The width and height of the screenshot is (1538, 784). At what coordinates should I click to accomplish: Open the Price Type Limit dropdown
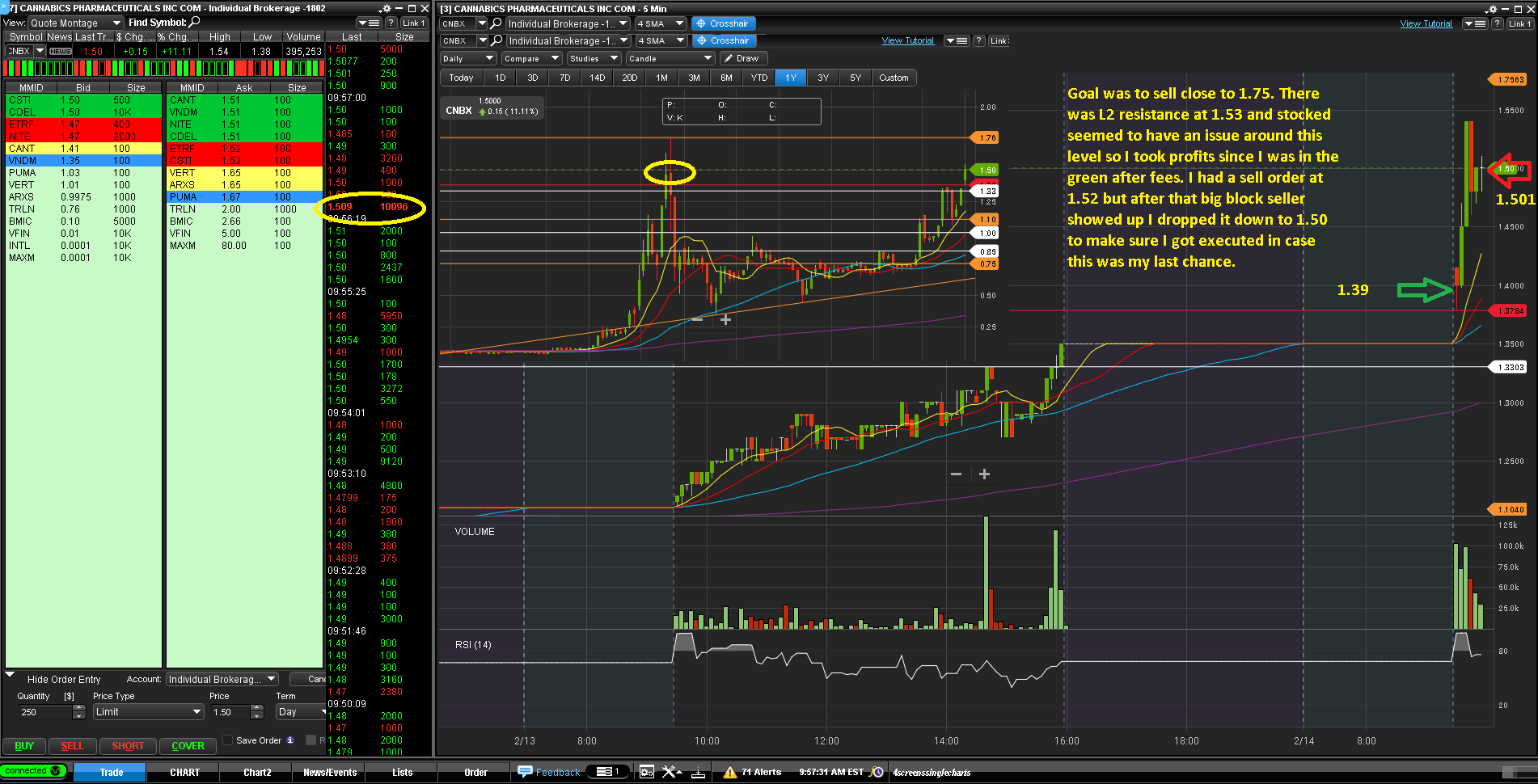coord(148,712)
